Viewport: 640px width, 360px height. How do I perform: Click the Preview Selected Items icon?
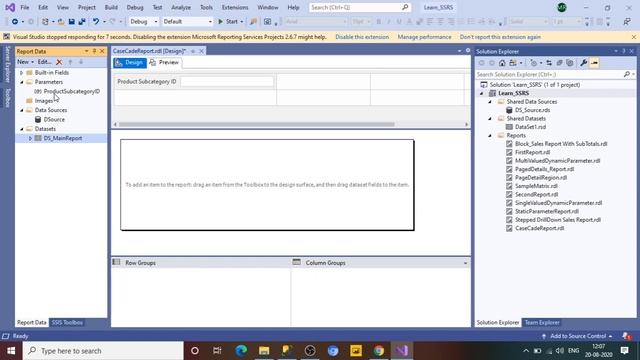click(x=594, y=63)
